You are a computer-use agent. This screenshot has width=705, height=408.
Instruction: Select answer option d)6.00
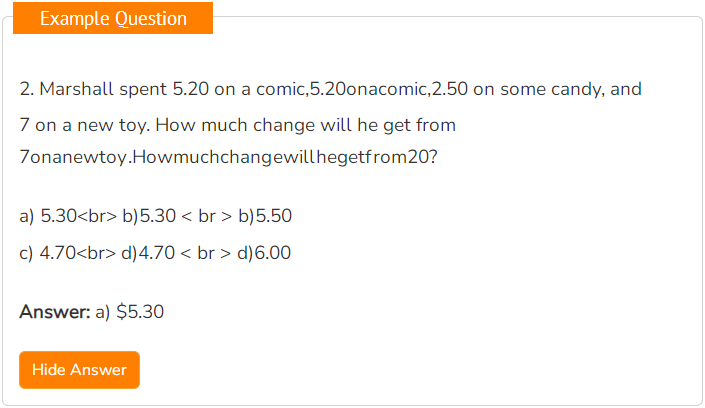(264, 253)
